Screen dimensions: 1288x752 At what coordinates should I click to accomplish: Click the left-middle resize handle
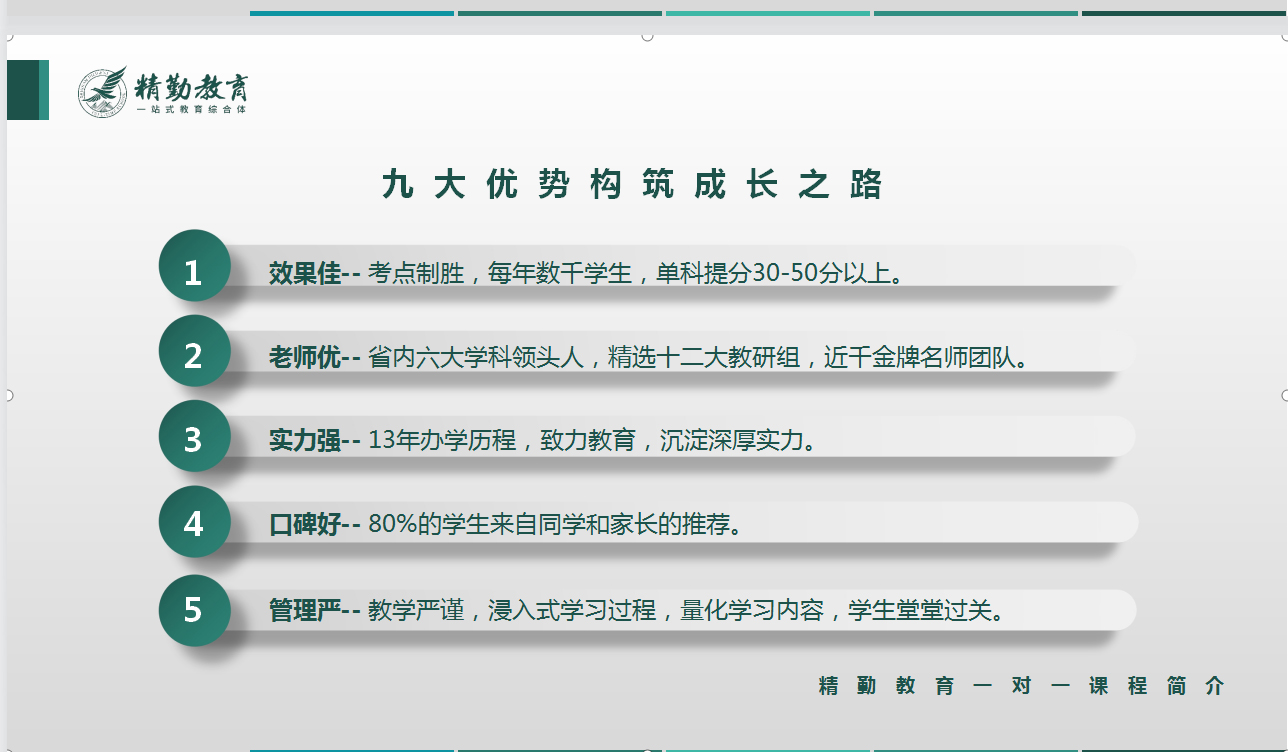(x=8, y=395)
